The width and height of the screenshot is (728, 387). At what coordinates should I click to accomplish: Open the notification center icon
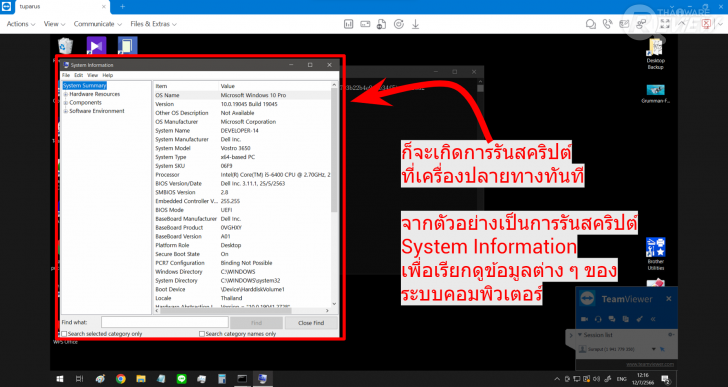pos(665,379)
